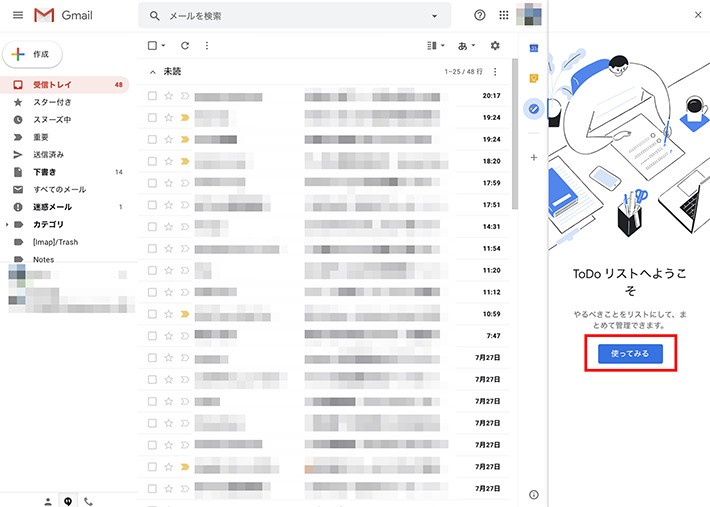Image resolution: width=710 pixels, height=507 pixels.
Task: Click the info icon at bottom of side rail
Action: click(534, 494)
